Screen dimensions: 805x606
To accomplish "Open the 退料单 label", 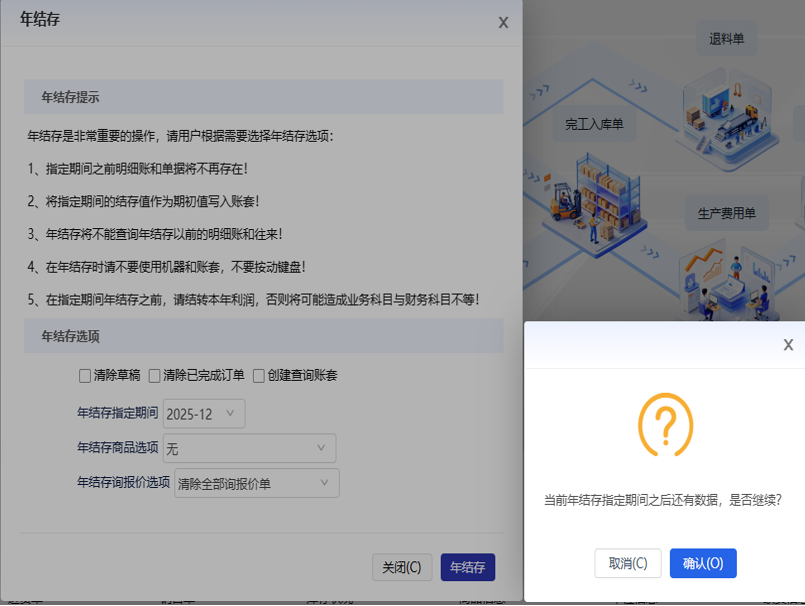I will point(727,39).
